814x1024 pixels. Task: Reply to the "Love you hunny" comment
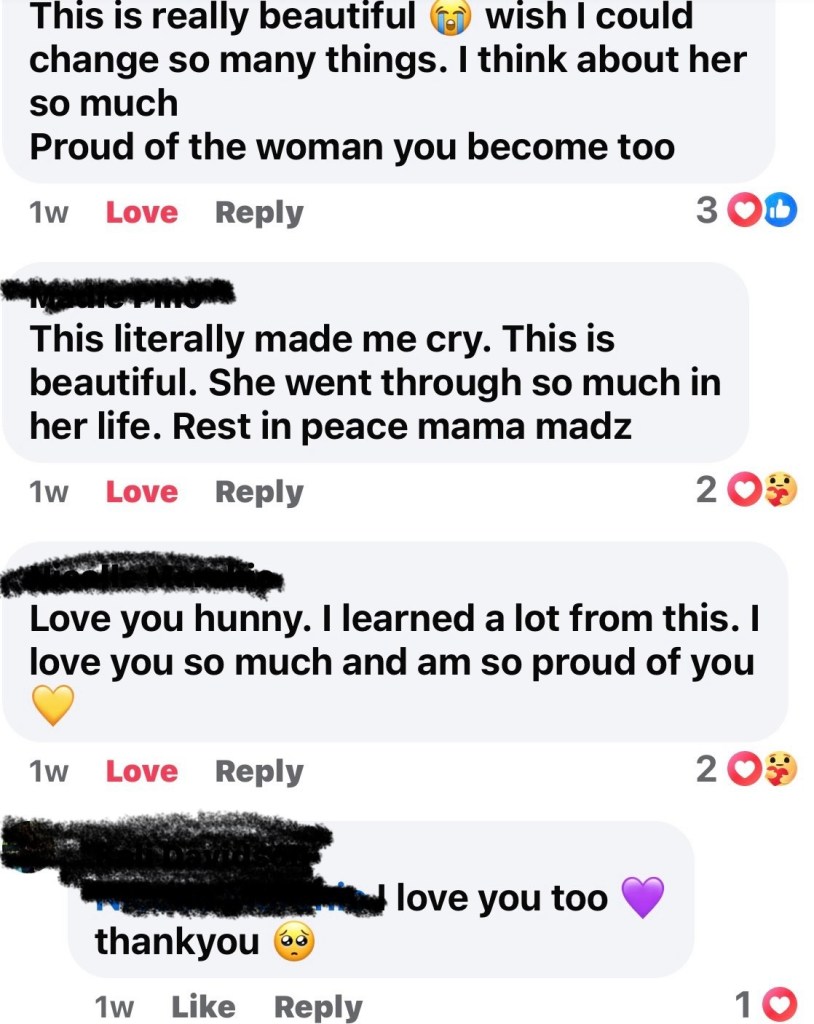259,772
